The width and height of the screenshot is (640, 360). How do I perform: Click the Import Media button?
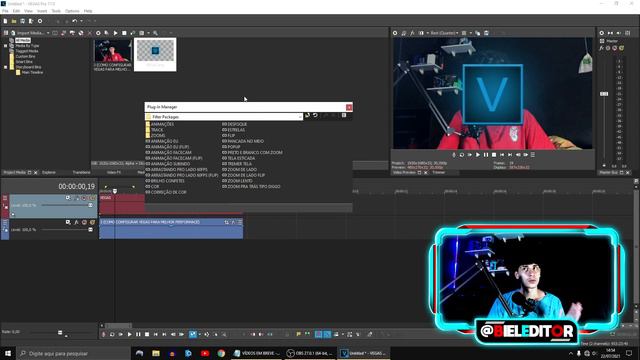(27, 33)
